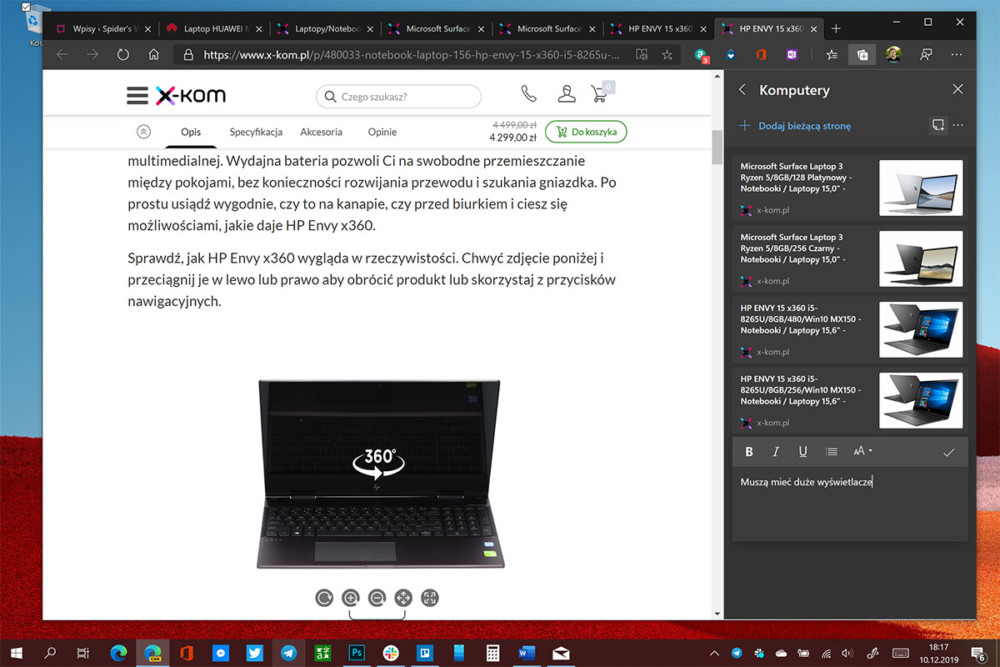This screenshot has height=667, width=1000.
Task: Click the Office extension icon
Action: tap(761, 55)
